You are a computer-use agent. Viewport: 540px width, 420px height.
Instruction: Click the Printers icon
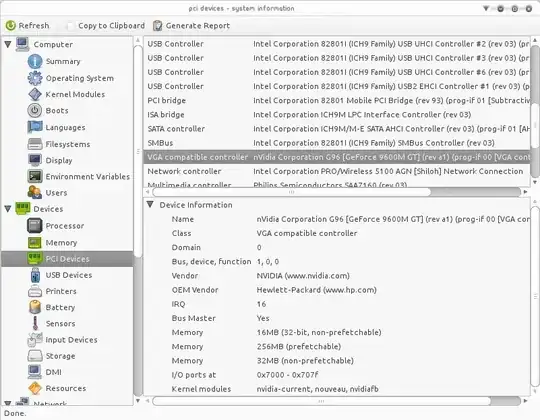[x=35, y=291]
